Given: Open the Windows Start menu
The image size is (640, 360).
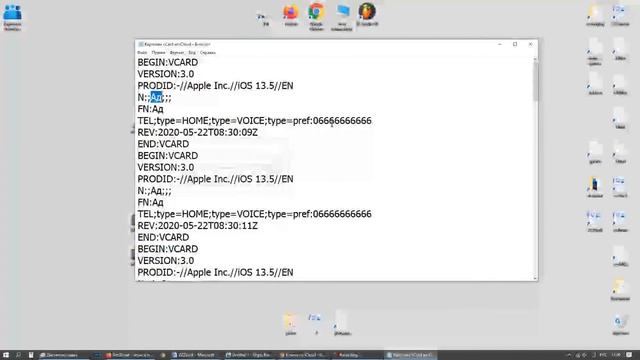Looking at the screenshot, I should coord(6,355).
